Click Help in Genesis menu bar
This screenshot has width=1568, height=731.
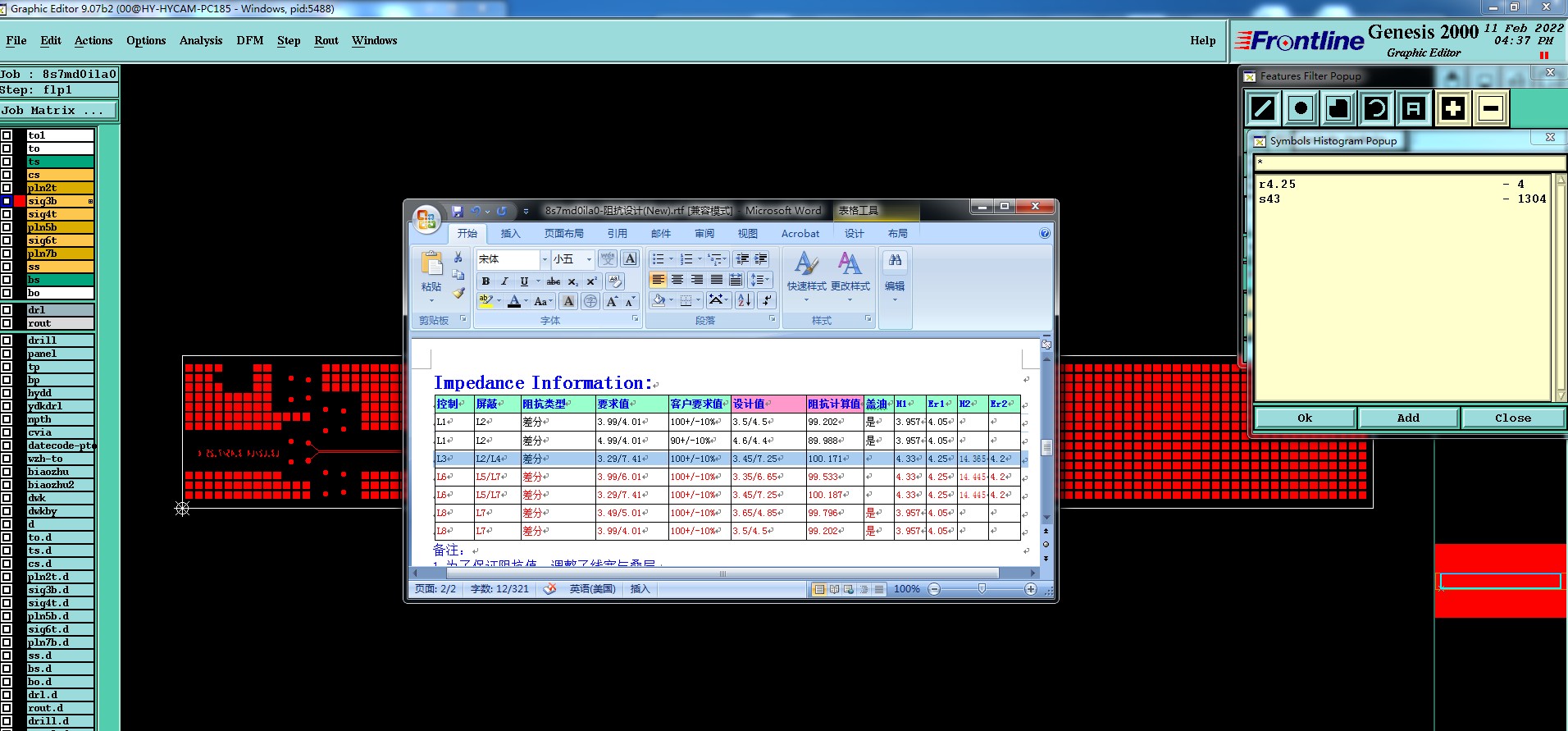(1203, 40)
